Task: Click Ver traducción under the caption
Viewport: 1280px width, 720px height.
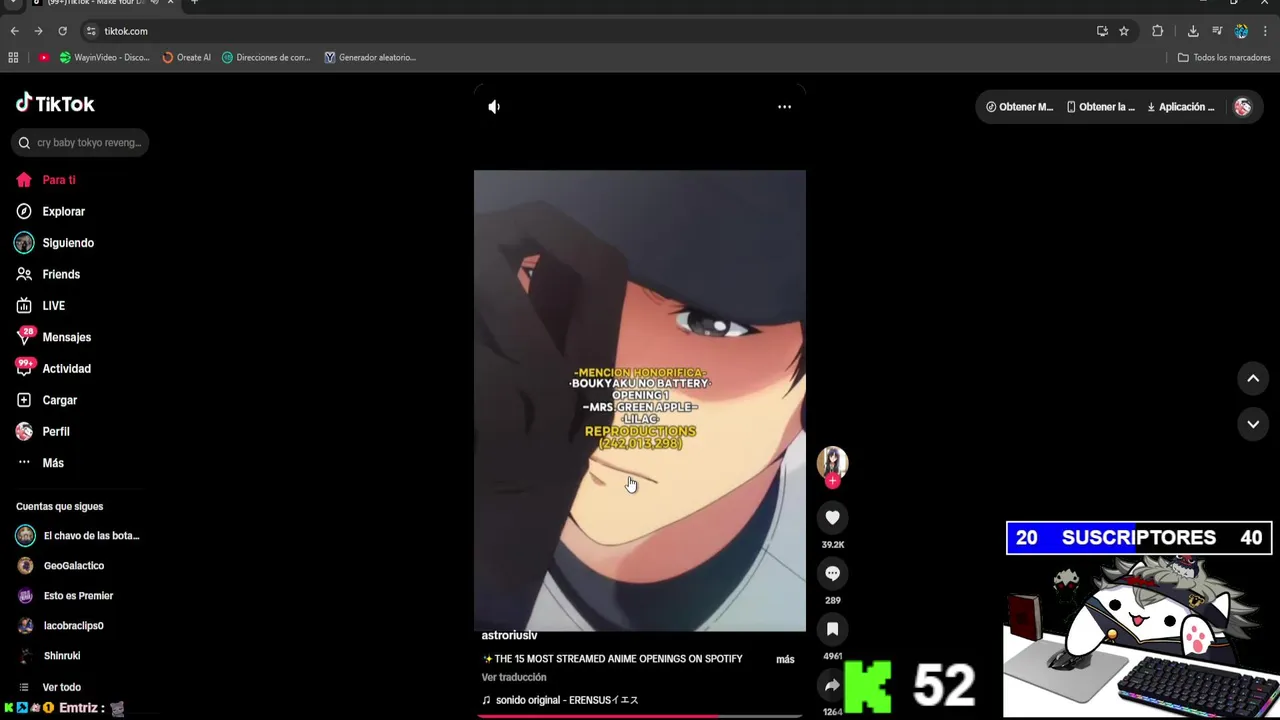Action: point(514,677)
